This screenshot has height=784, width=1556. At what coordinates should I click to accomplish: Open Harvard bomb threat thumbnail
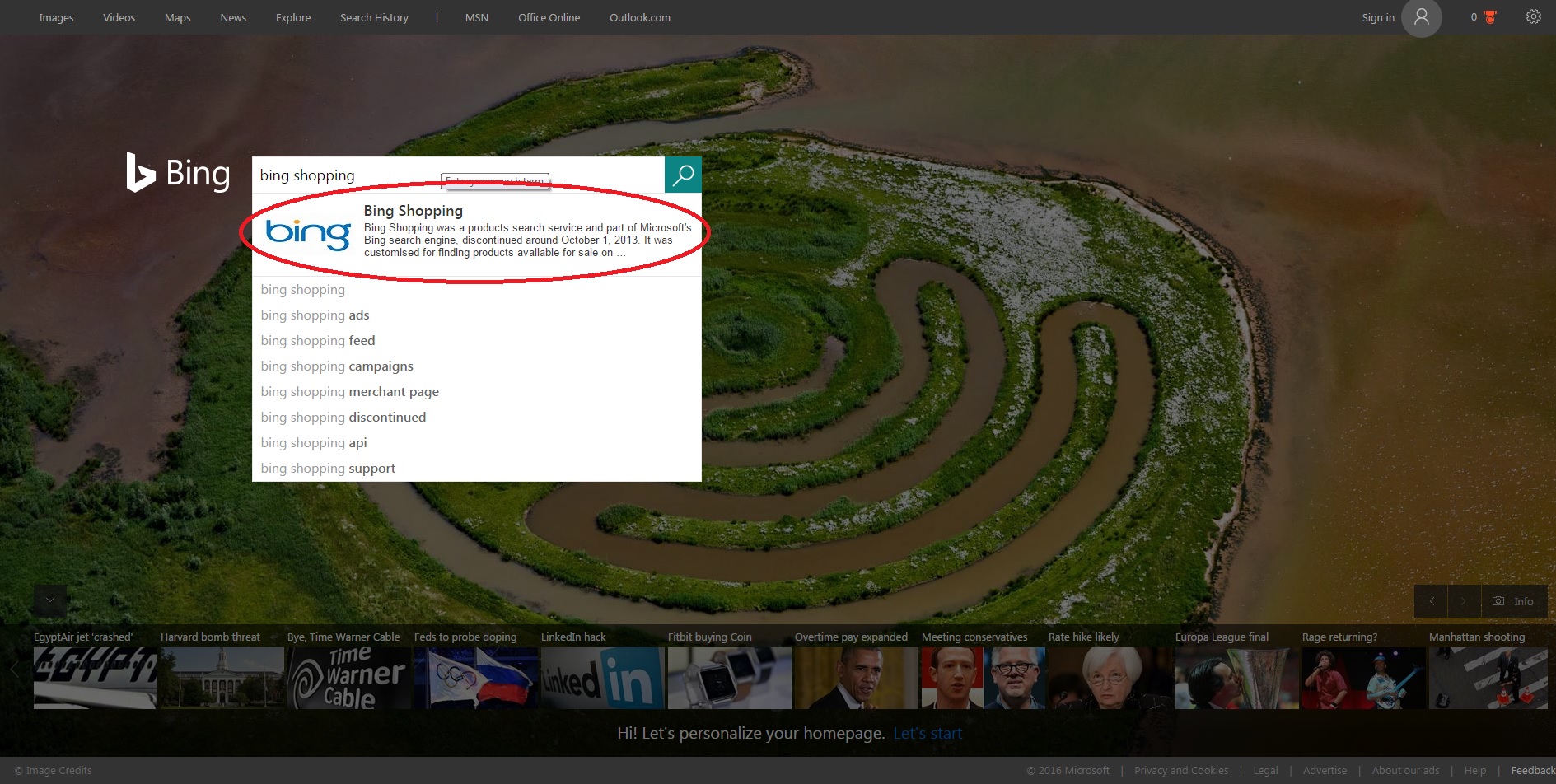pos(222,678)
